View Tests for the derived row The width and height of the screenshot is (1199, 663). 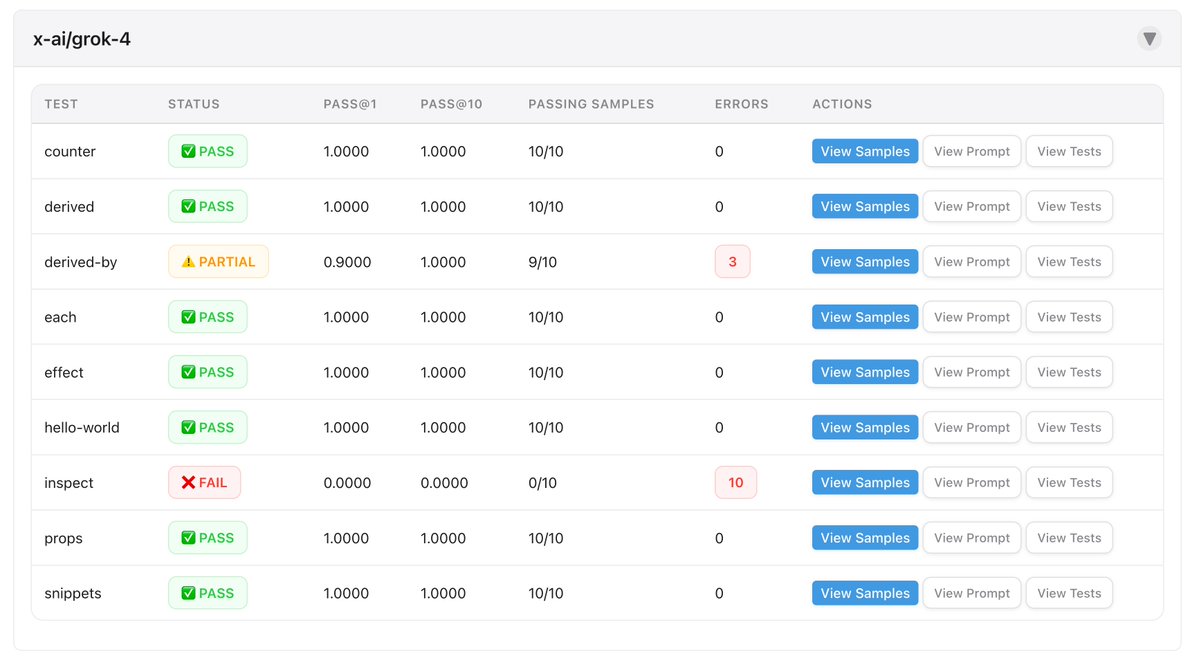pos(1069,206)
